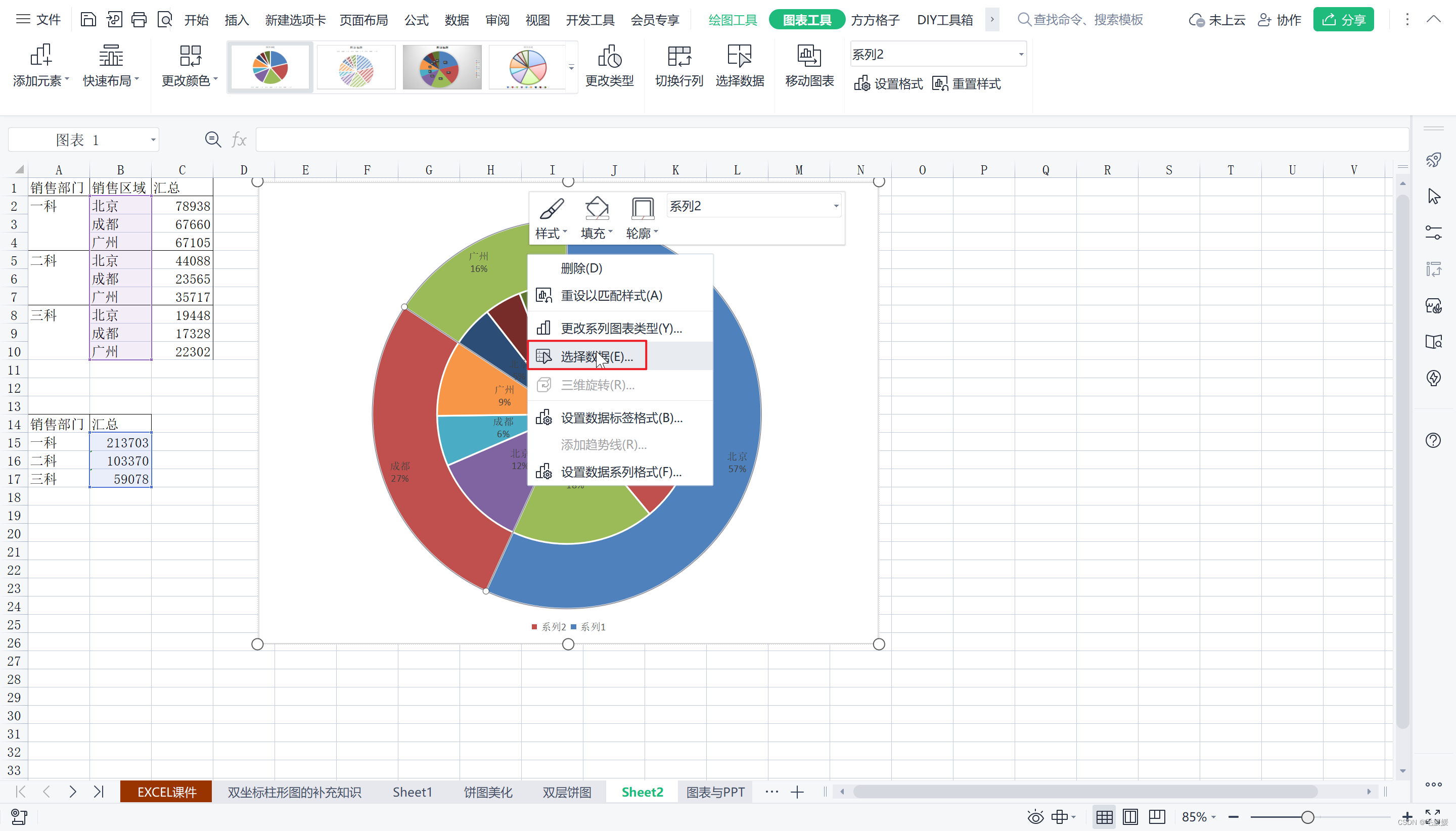Click the eye protection mode icon
Image resolution: width=1456 pixels, height=831 pixels.
coord(1035,817)
